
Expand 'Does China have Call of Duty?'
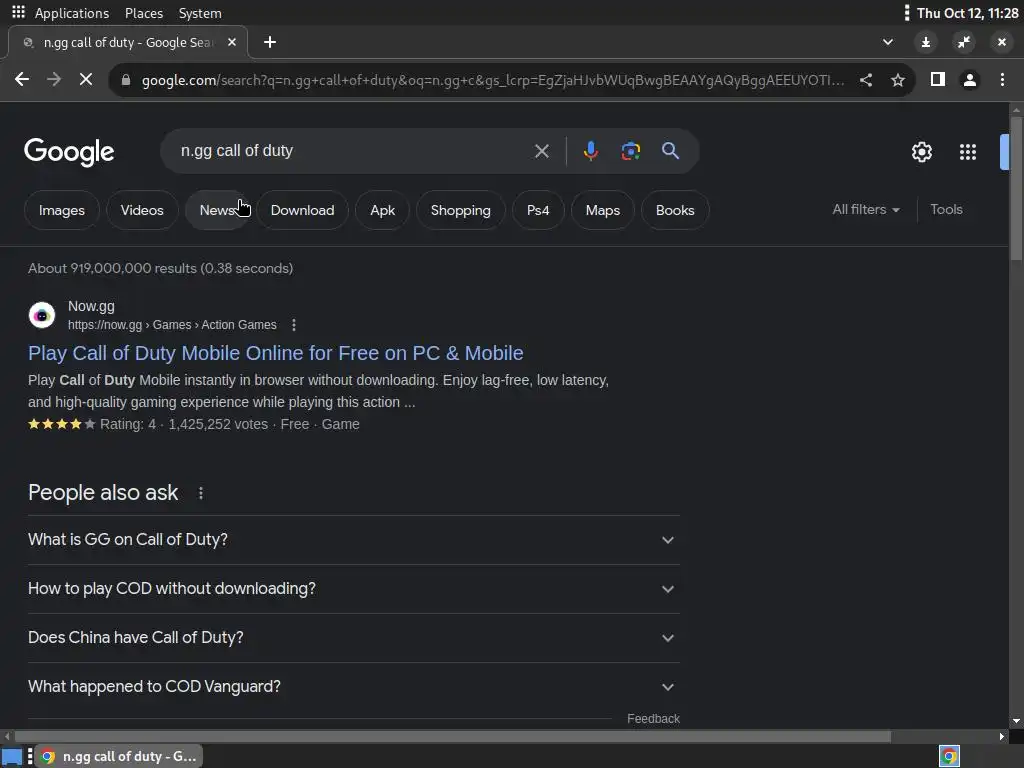[x=354, y=638]
